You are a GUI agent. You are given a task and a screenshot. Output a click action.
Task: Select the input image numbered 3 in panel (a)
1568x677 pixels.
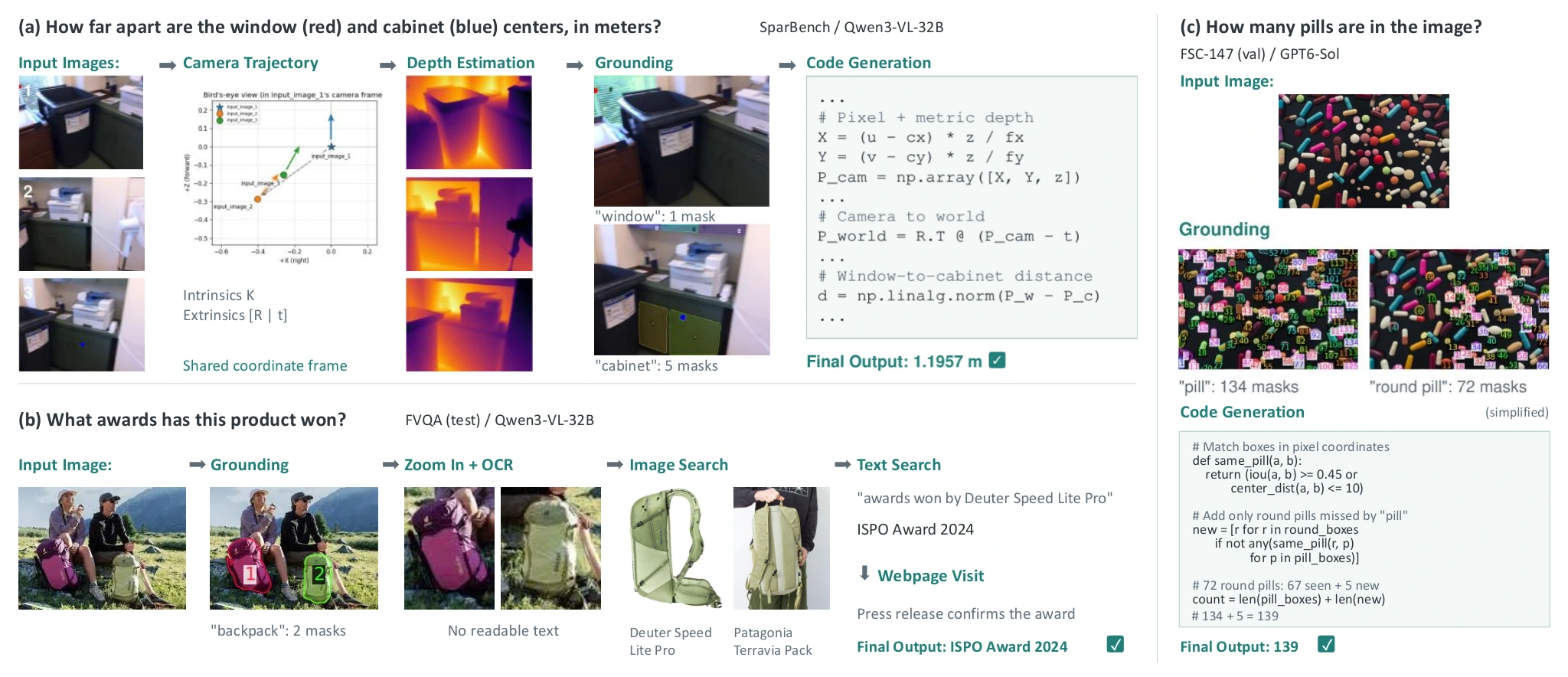click(x=81, y=325)
